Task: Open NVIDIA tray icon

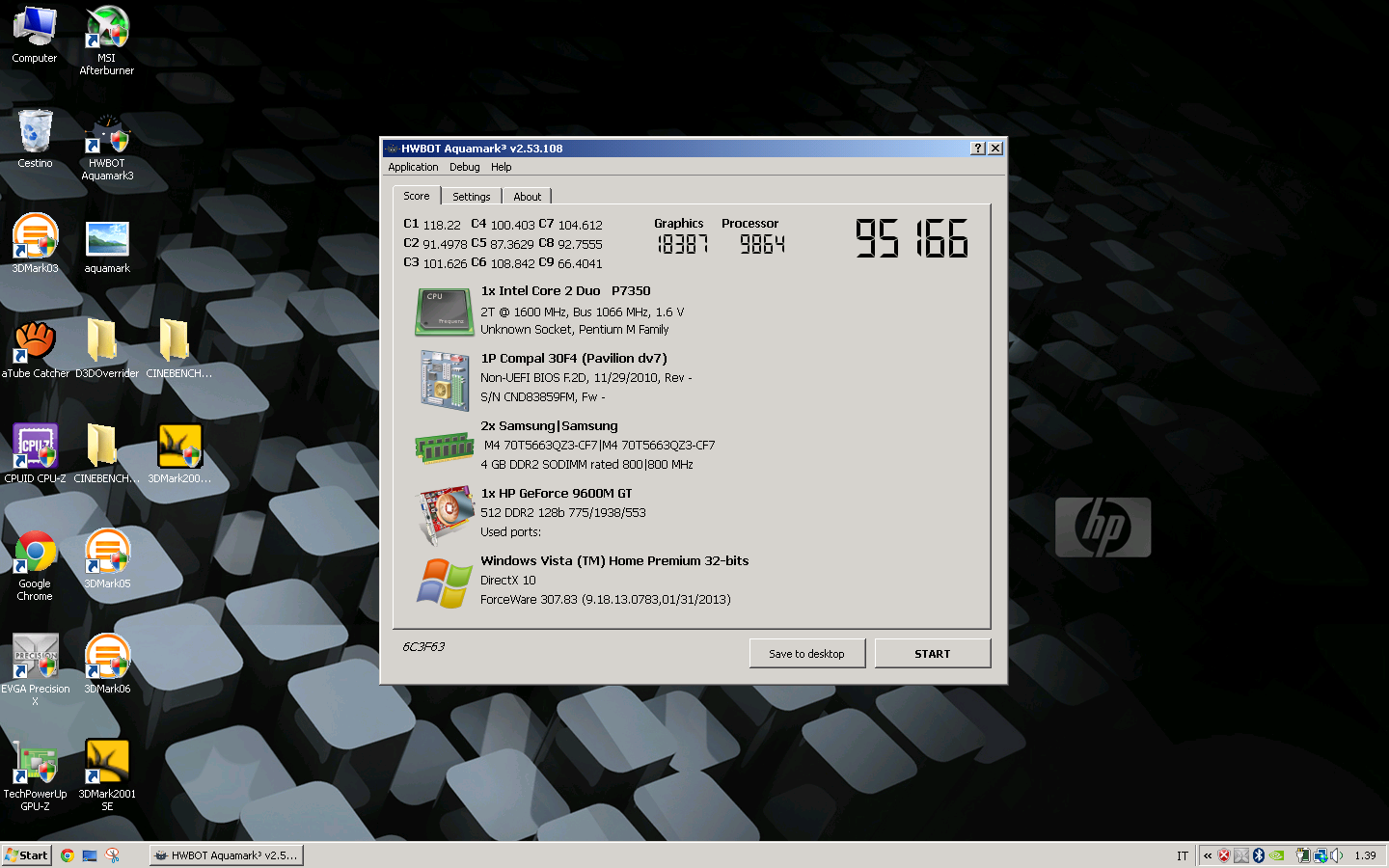Action: pyautogui.click(x=1276, y=855)
